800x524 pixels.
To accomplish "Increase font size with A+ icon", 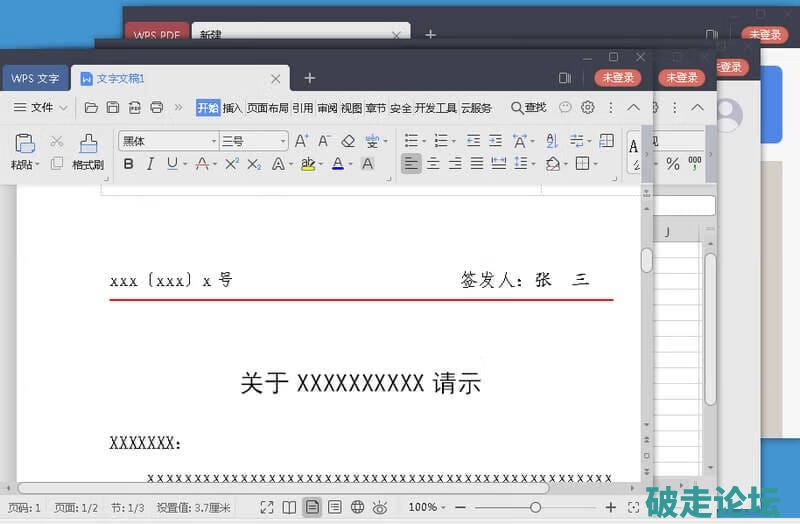I will pyautogui.click(x=302, y=141).
